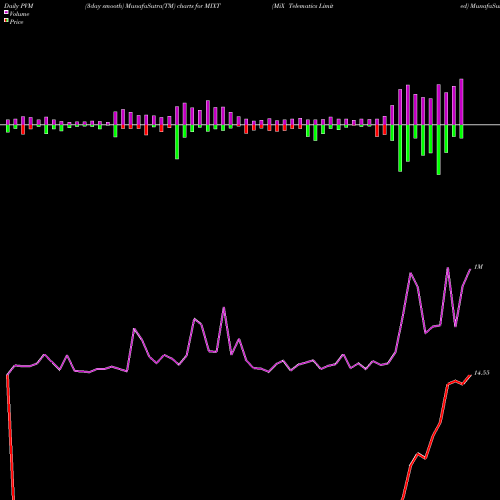The height and width of the screenshot is (500, 500).
Task: Select the 'Price' legend label
Action: pos(16,22)
